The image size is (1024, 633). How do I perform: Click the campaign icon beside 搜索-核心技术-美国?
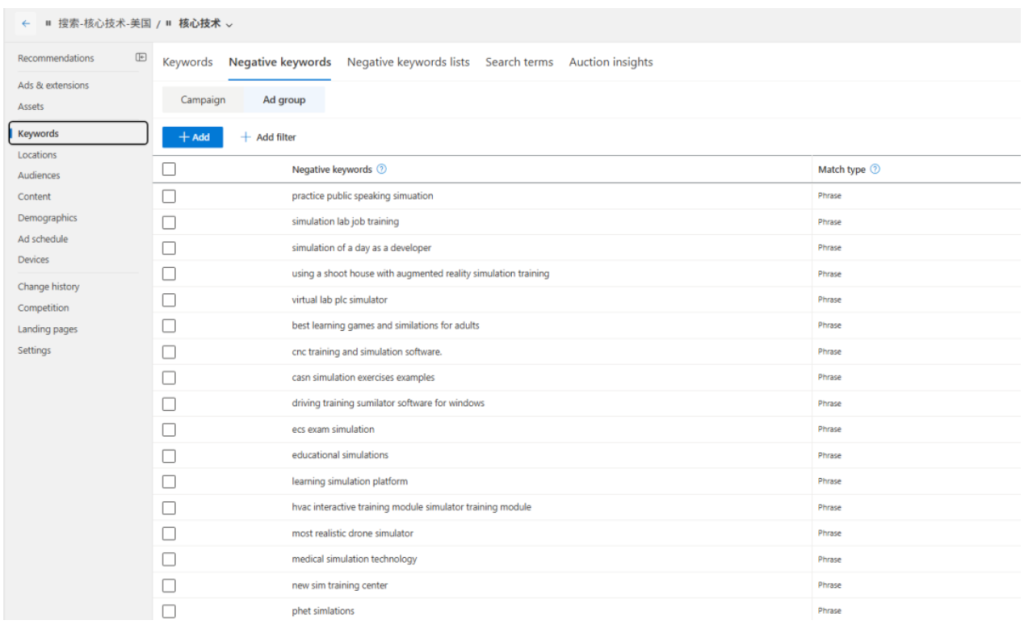[x=48, y=24]
